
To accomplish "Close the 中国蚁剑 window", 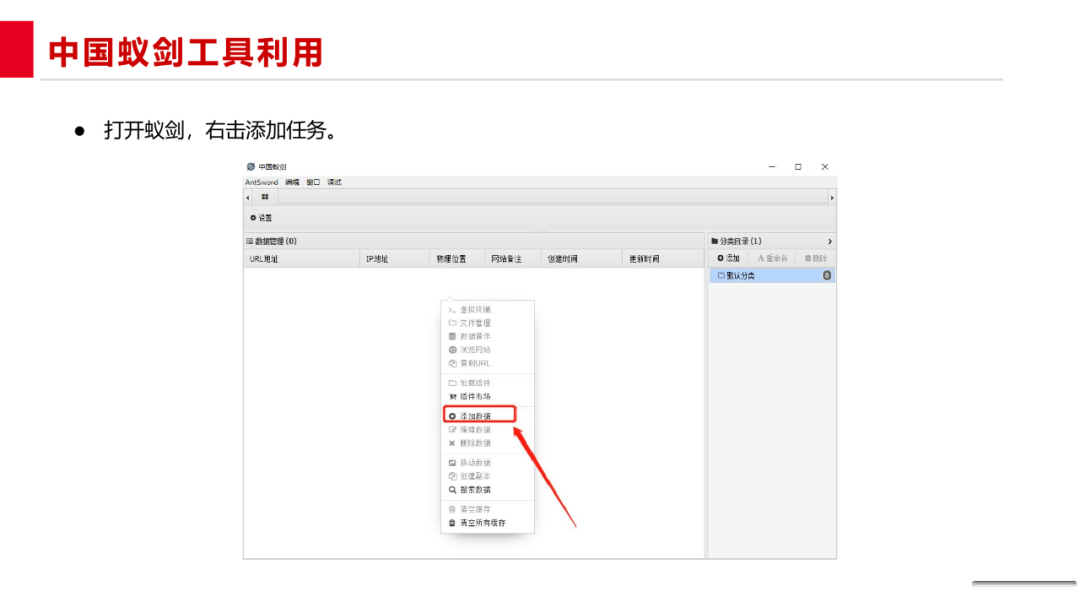I will [824, 167].
